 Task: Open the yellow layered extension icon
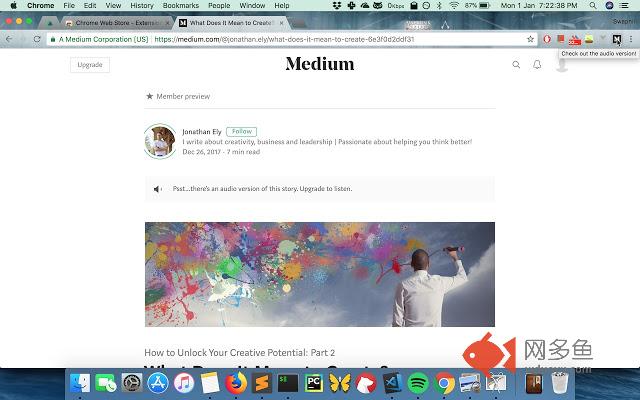pyautogui.click(x=589, y=39)
